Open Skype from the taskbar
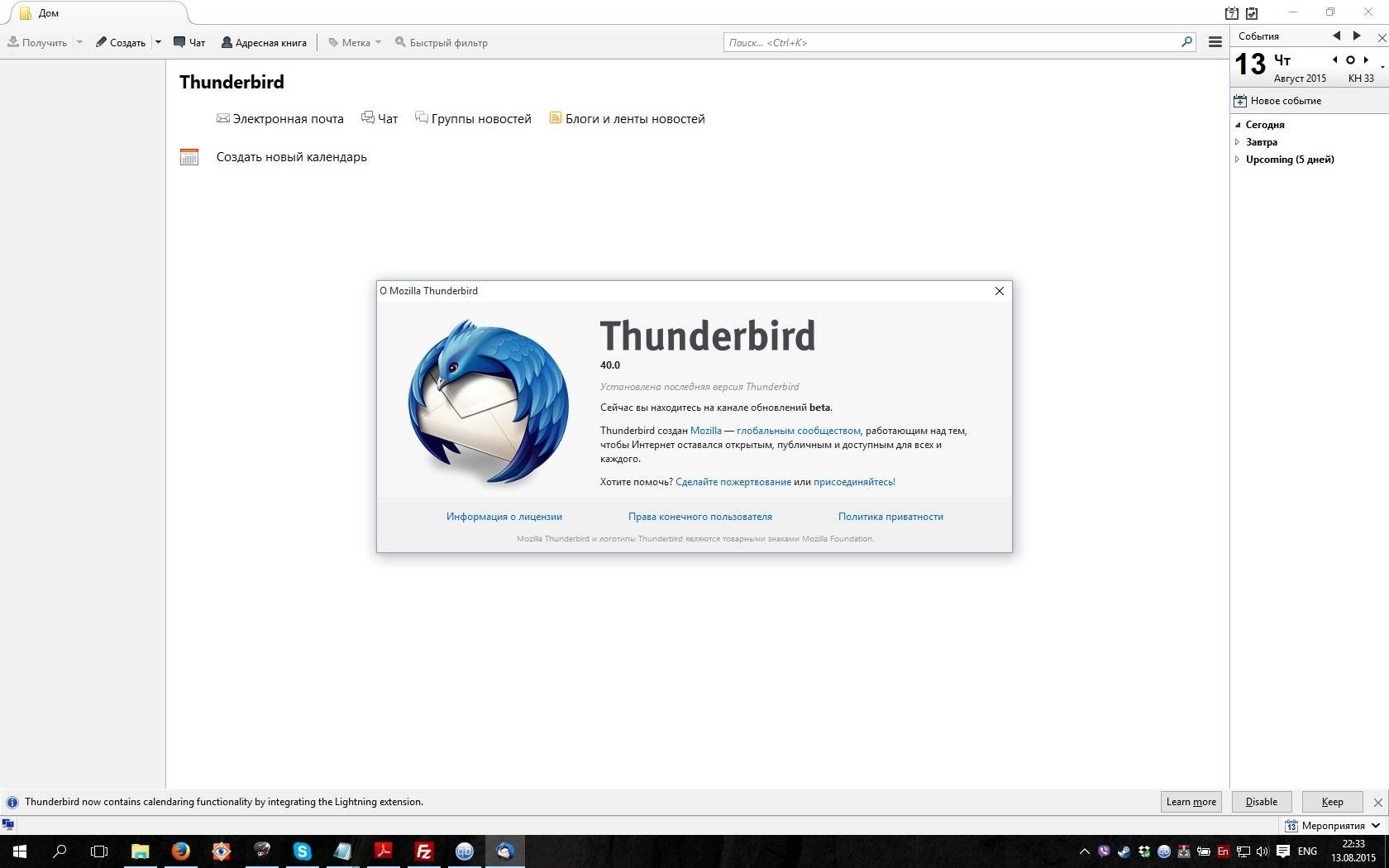This screenshot has width=1389, height=868. pos(302,851)
